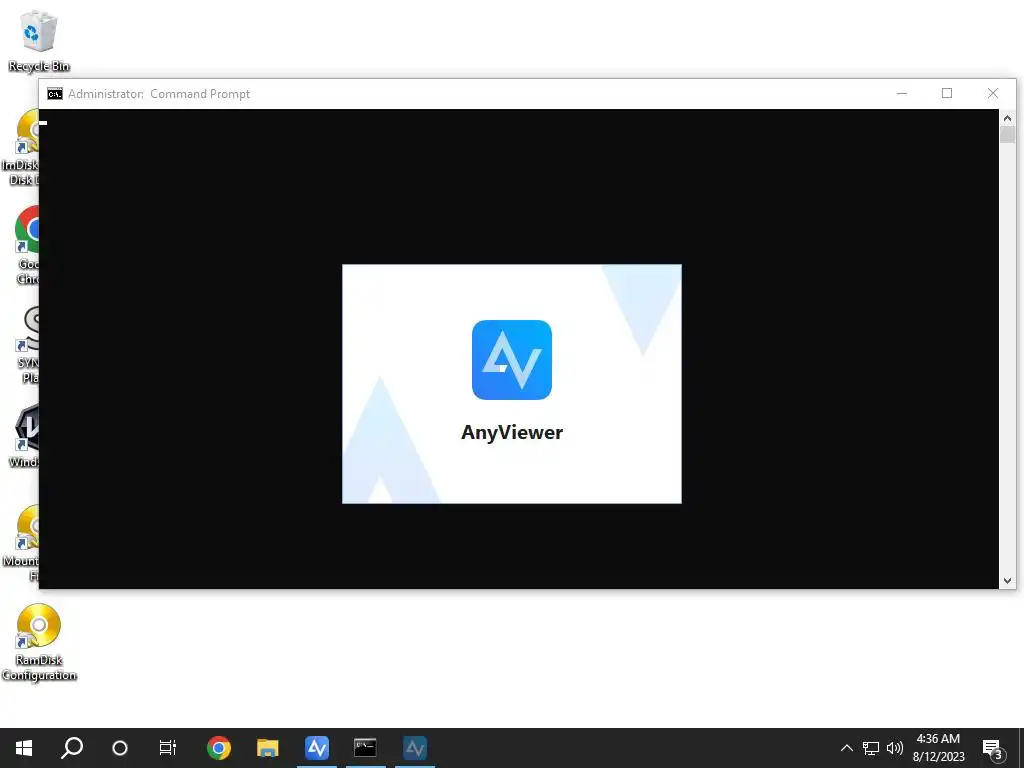Maximize the Command Prompt window
The width and height of the screenshot is (1024, 768).
(947, 93)
